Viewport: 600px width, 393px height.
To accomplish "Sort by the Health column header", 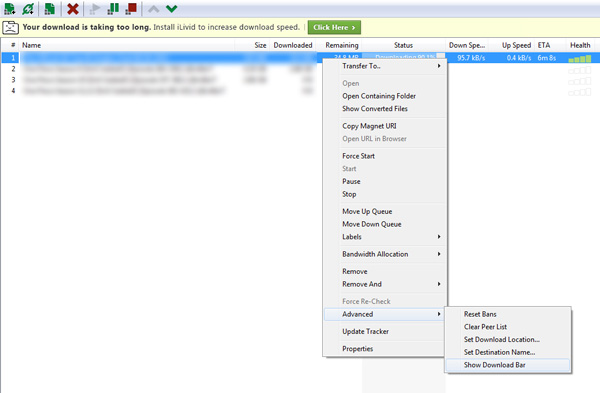I will pyautogui.click(x=580, y=45).
